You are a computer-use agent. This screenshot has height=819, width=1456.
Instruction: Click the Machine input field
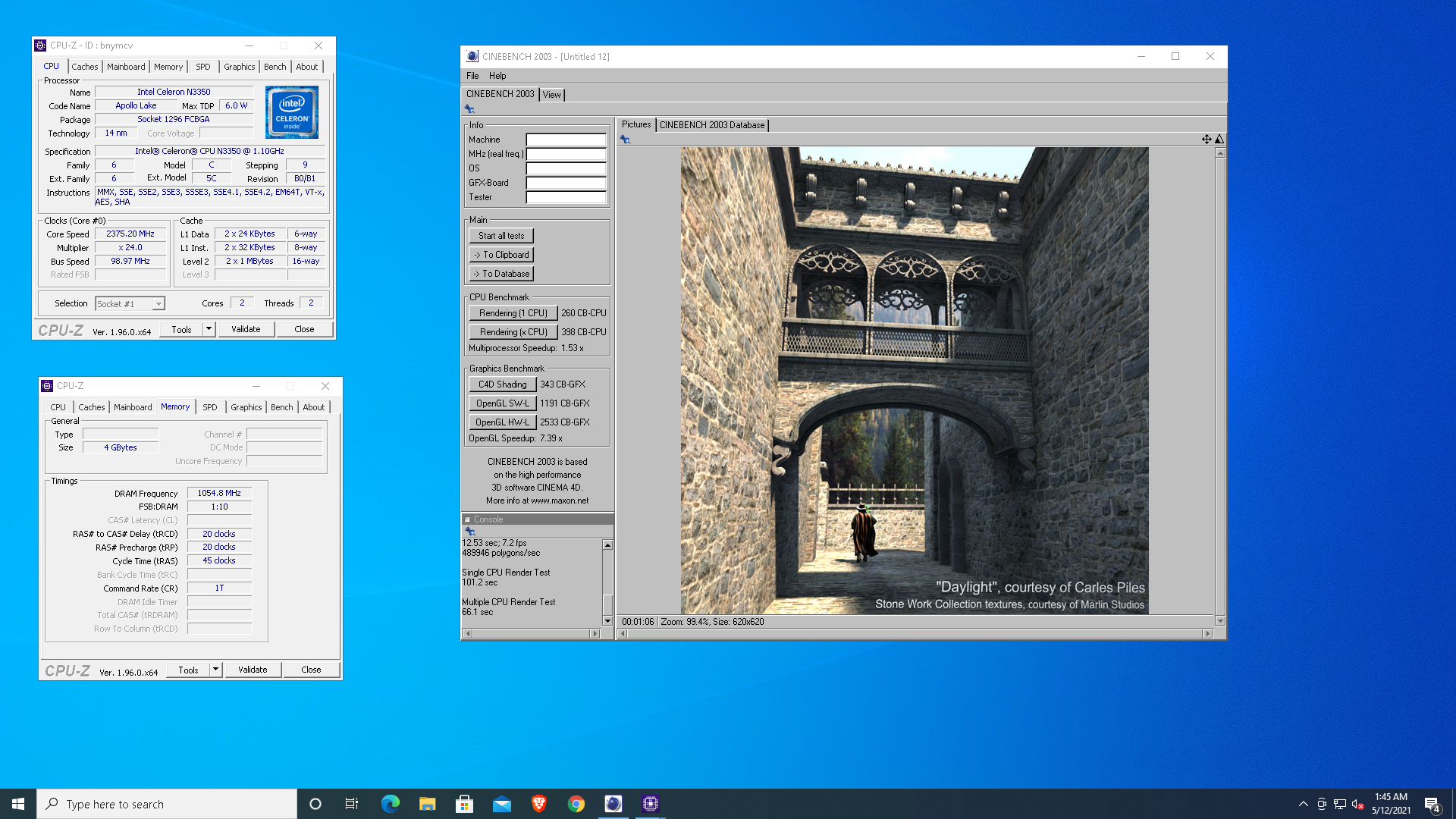[x=566, y=140]
